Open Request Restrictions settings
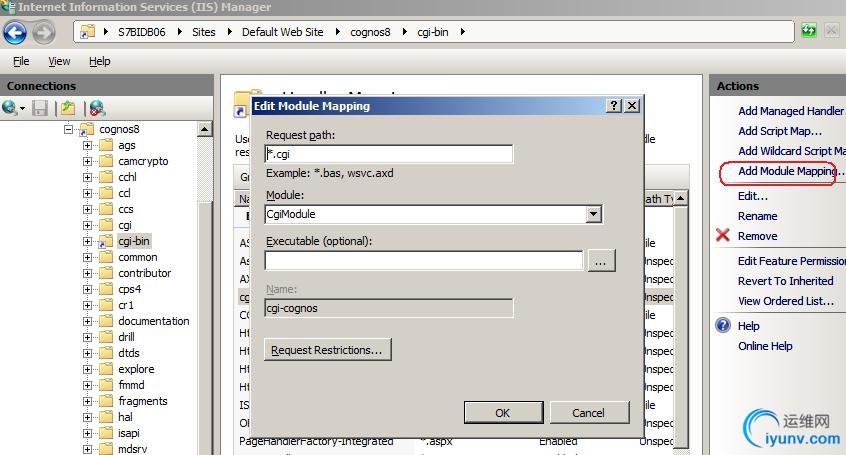The width and height of the screenshot is (846, 455). point(327,350)
